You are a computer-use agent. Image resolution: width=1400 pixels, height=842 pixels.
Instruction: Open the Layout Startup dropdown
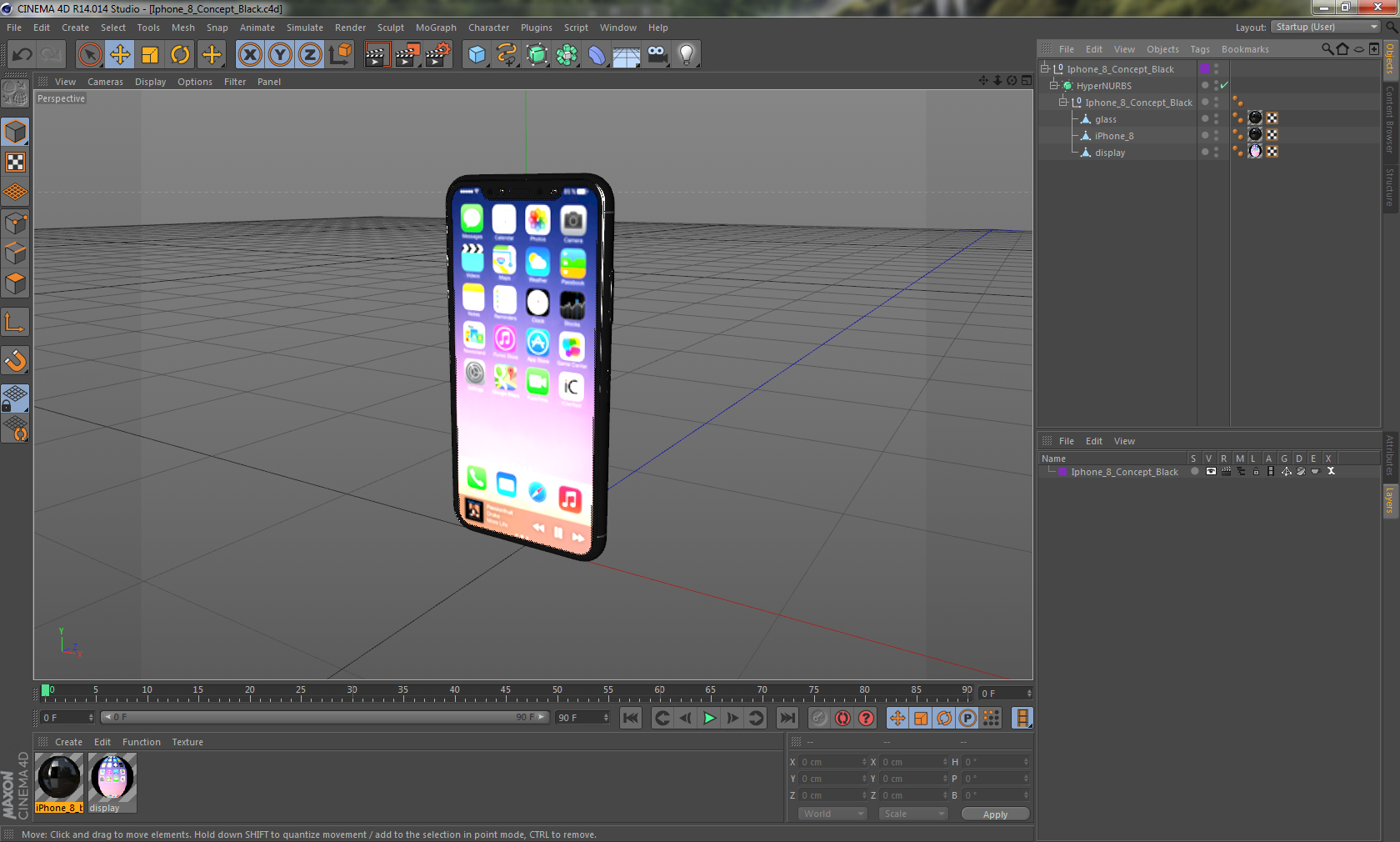pos(1325,27)
